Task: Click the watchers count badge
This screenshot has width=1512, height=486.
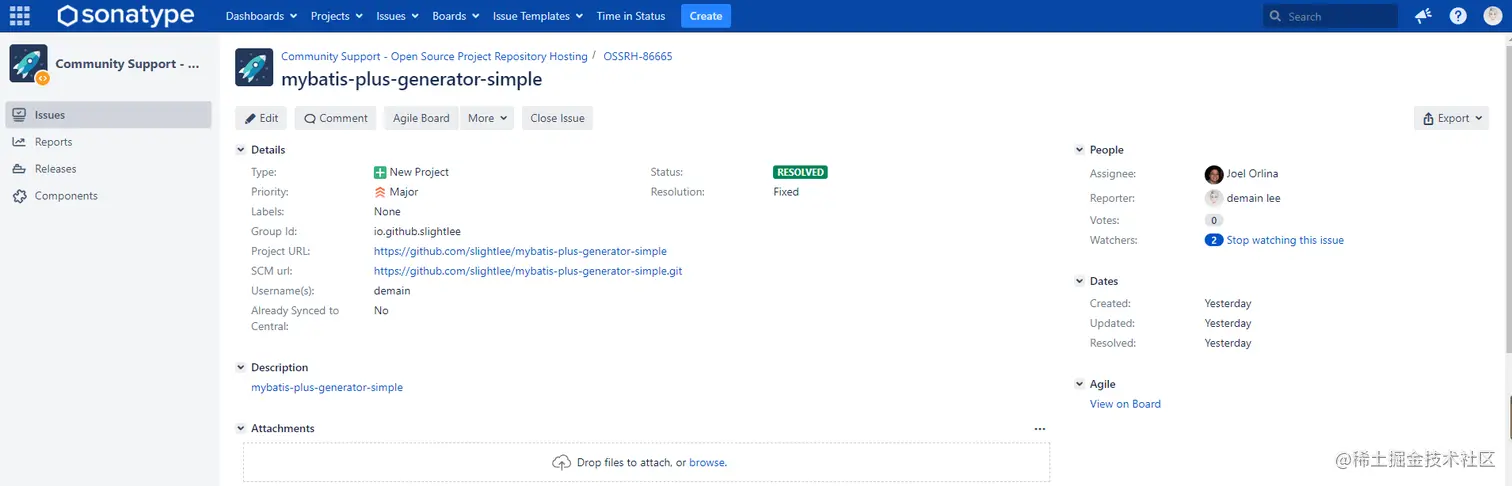Action: (1214, 240)
